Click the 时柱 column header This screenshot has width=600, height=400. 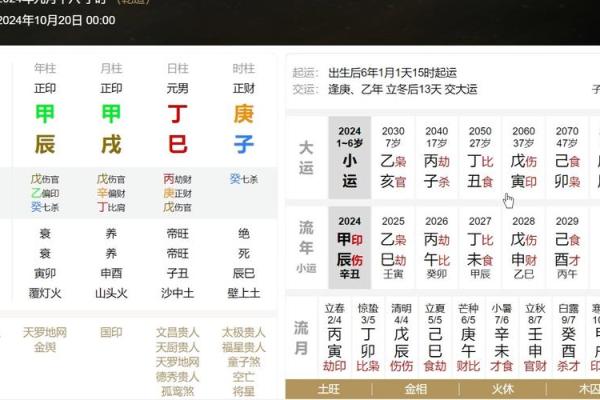[243, 69]
